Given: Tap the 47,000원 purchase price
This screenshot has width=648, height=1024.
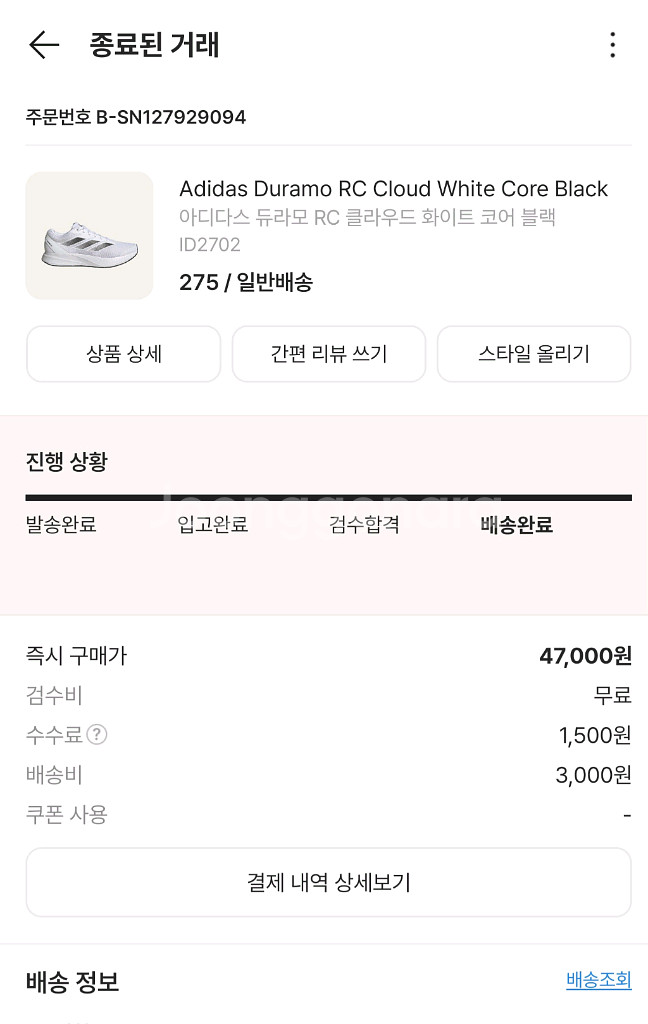Looking at the screenshot, I should (x=585, y=656).
